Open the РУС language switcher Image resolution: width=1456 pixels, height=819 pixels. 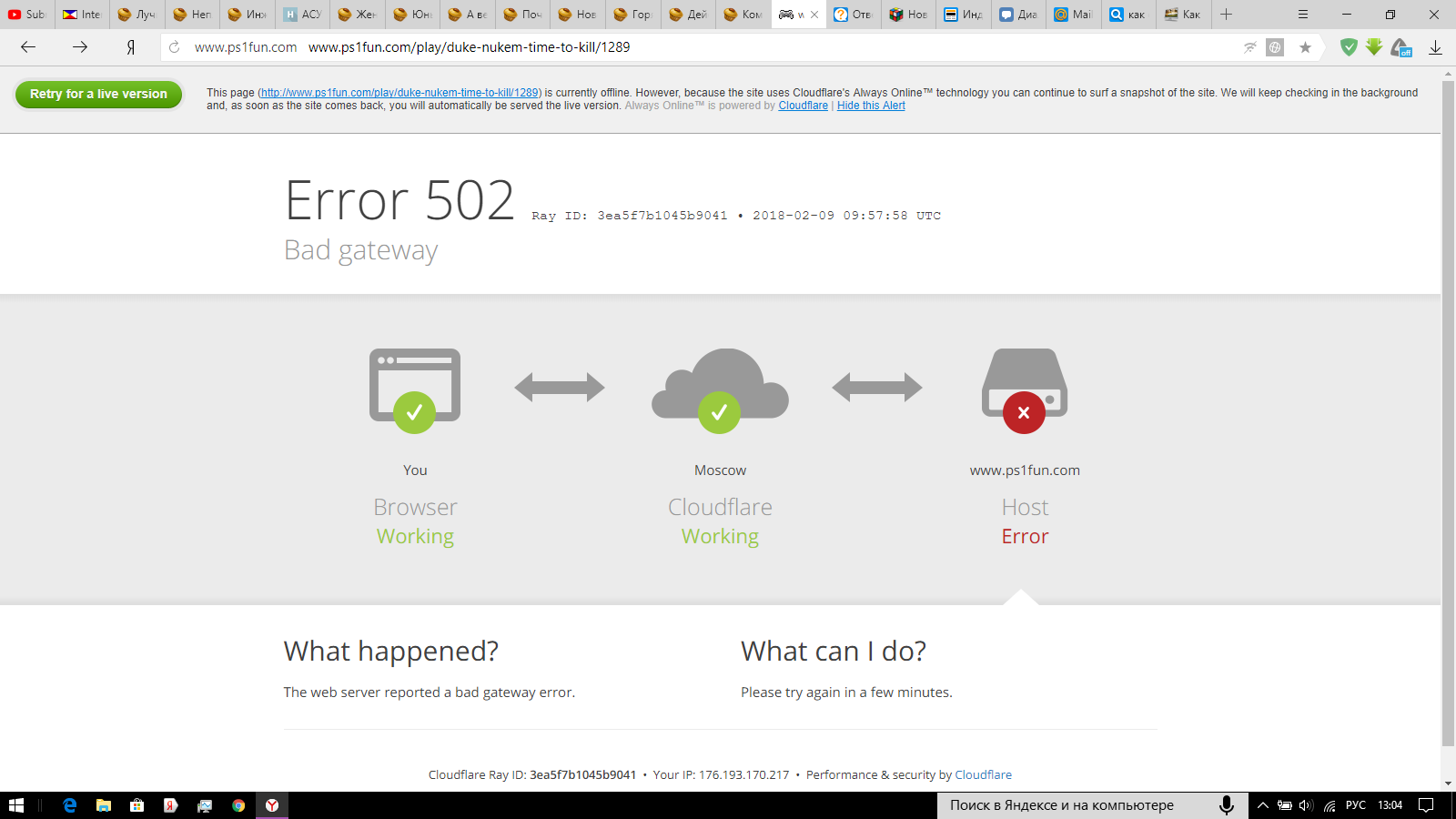click(x=1355, y=805)
